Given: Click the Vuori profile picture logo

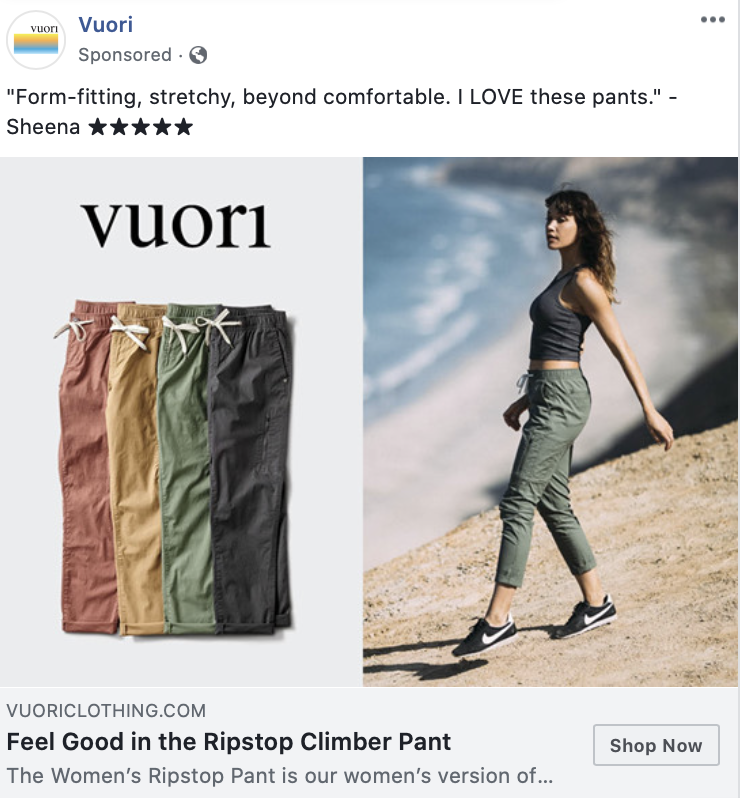Looking at the screenshot, I should pyautogui.click(x=36, y=40).
